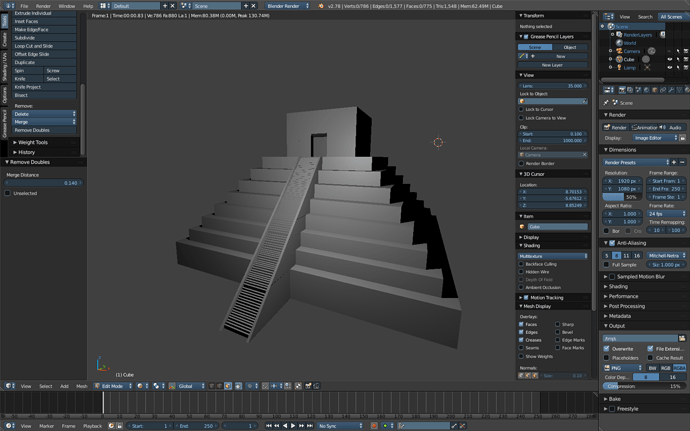Click output path folder browse icon
This screenshot has height=431, width=690.
pyautogui.click(x=682, y=339)
